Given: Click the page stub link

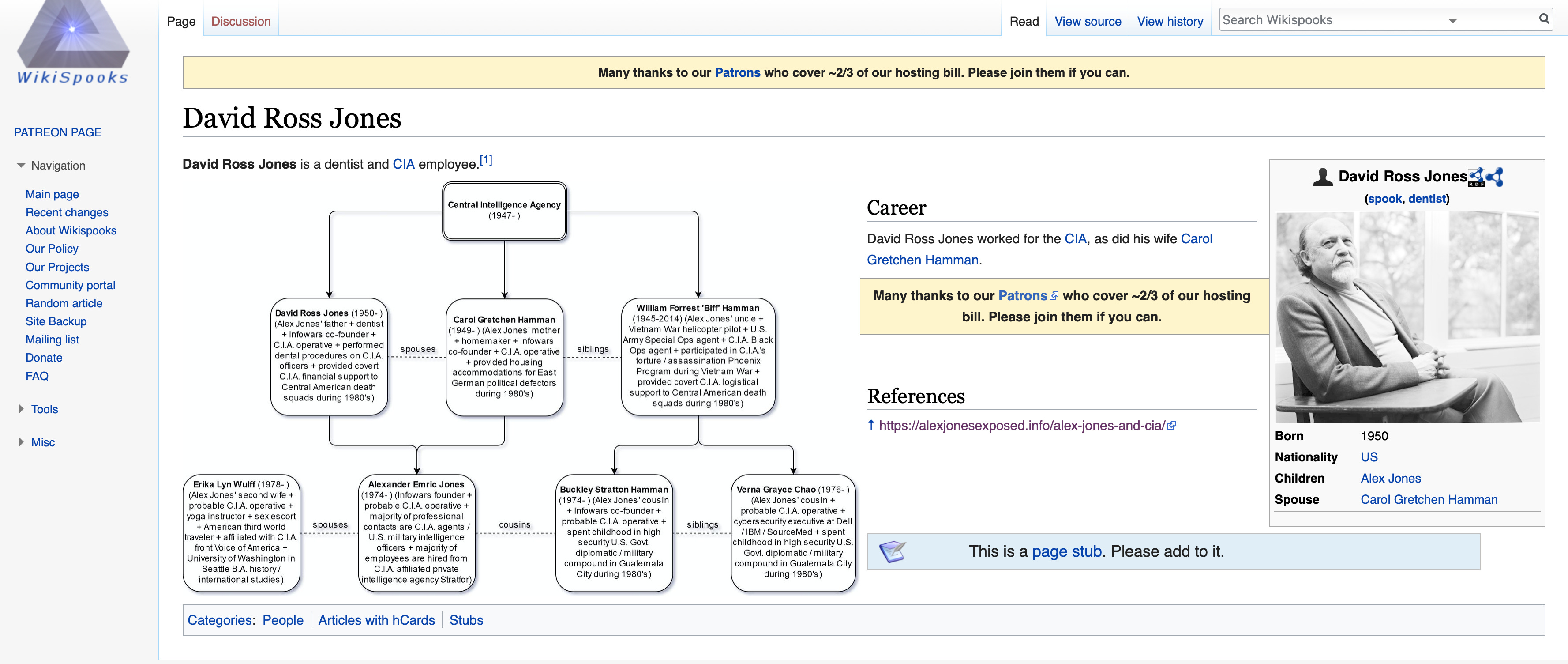Looking at the screenshot, I should pos(1067,551).
